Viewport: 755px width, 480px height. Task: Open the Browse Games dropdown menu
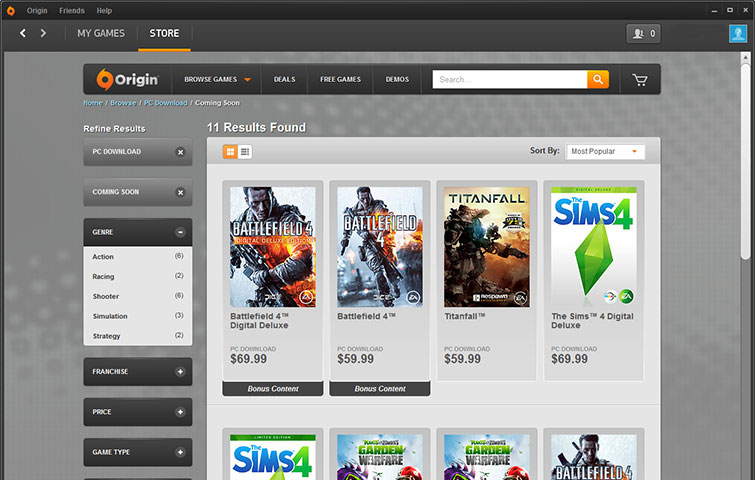point(217,79)
